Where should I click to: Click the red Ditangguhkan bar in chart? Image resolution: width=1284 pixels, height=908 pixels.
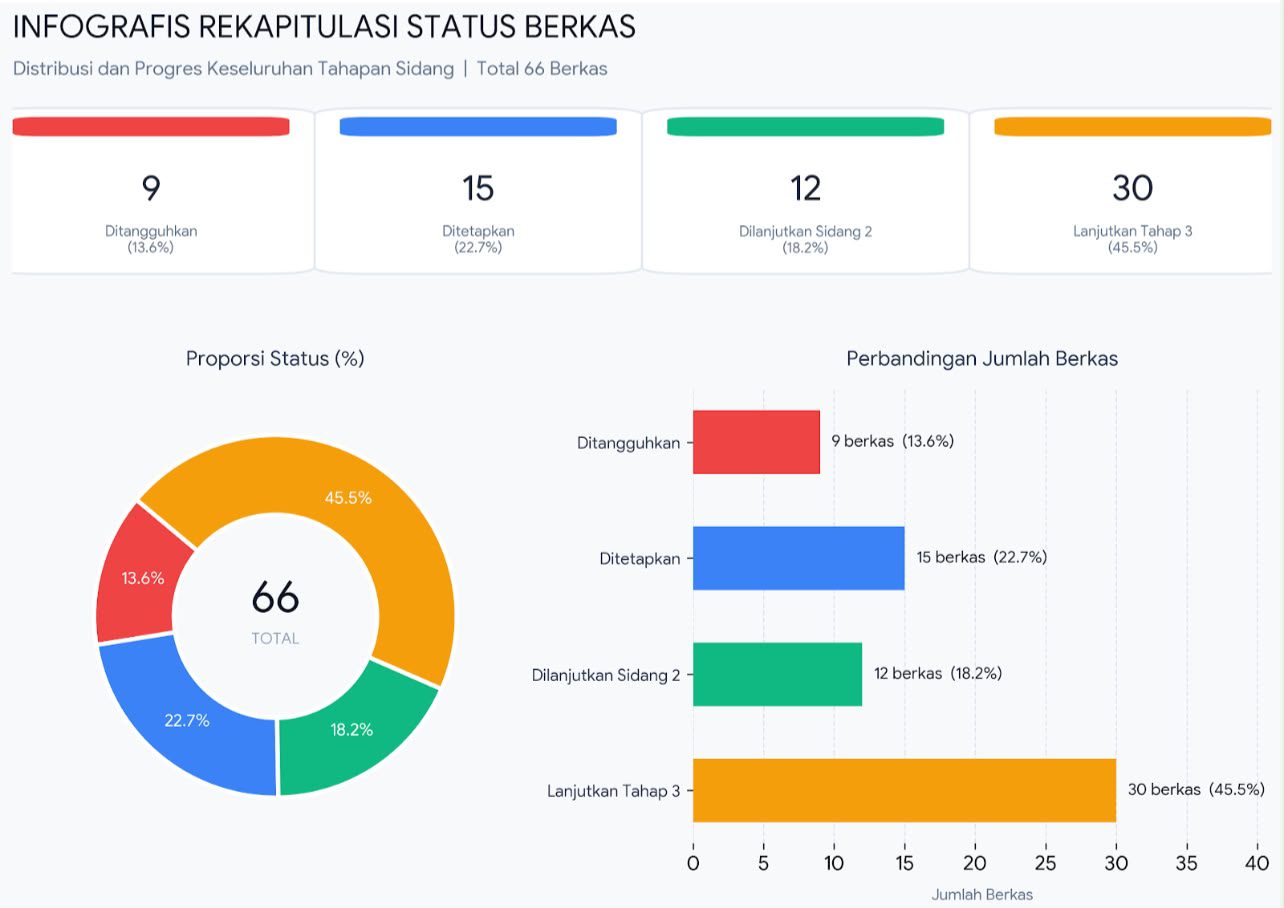[x=756, y=442]
